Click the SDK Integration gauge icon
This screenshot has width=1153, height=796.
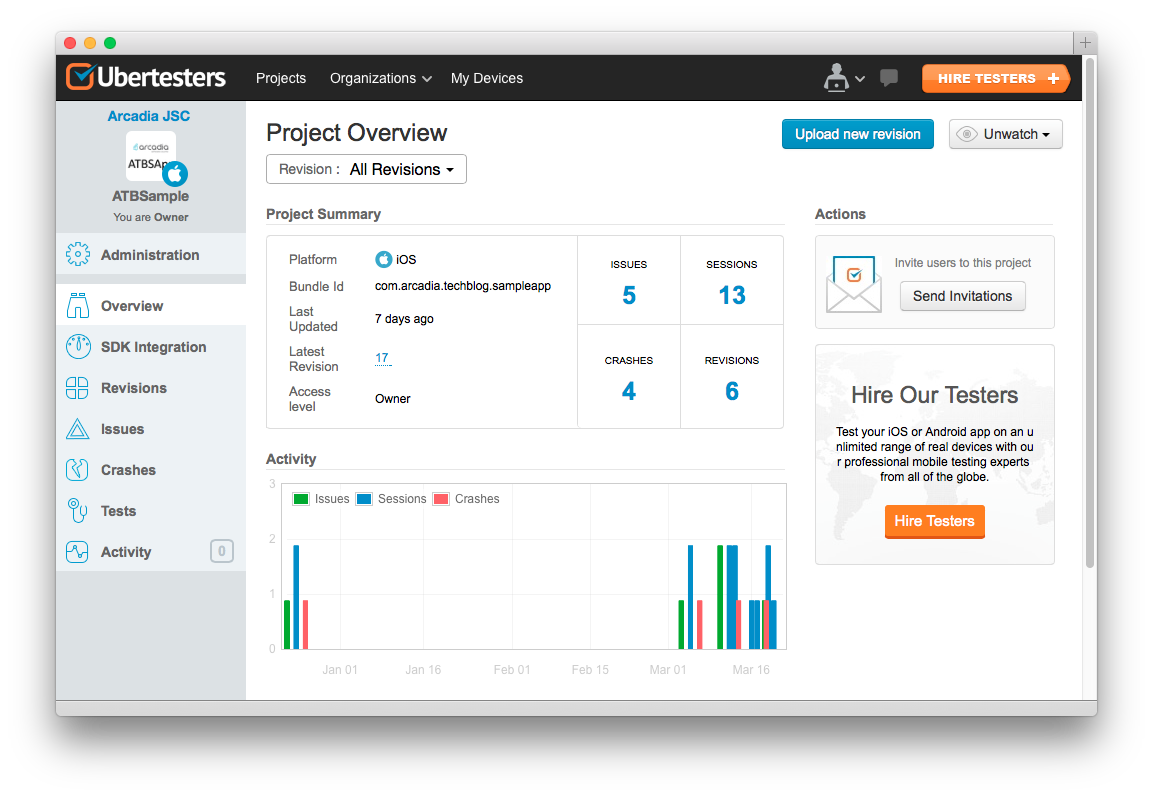click(x=77, y=347)
